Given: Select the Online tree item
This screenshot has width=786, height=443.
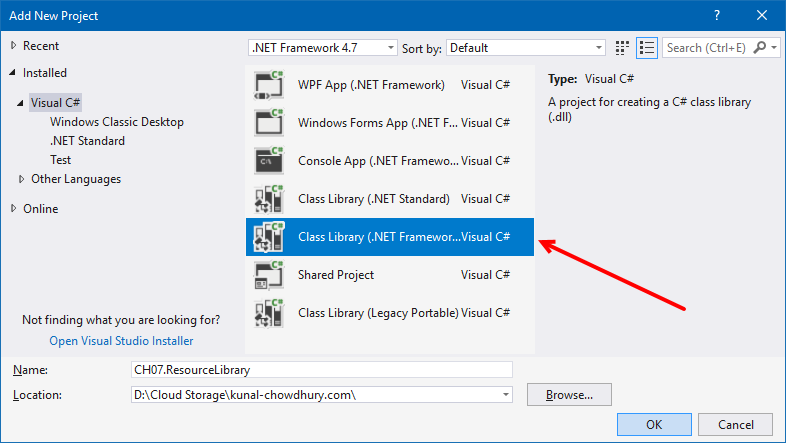Looking at the screenshot, I should (41, 208).
